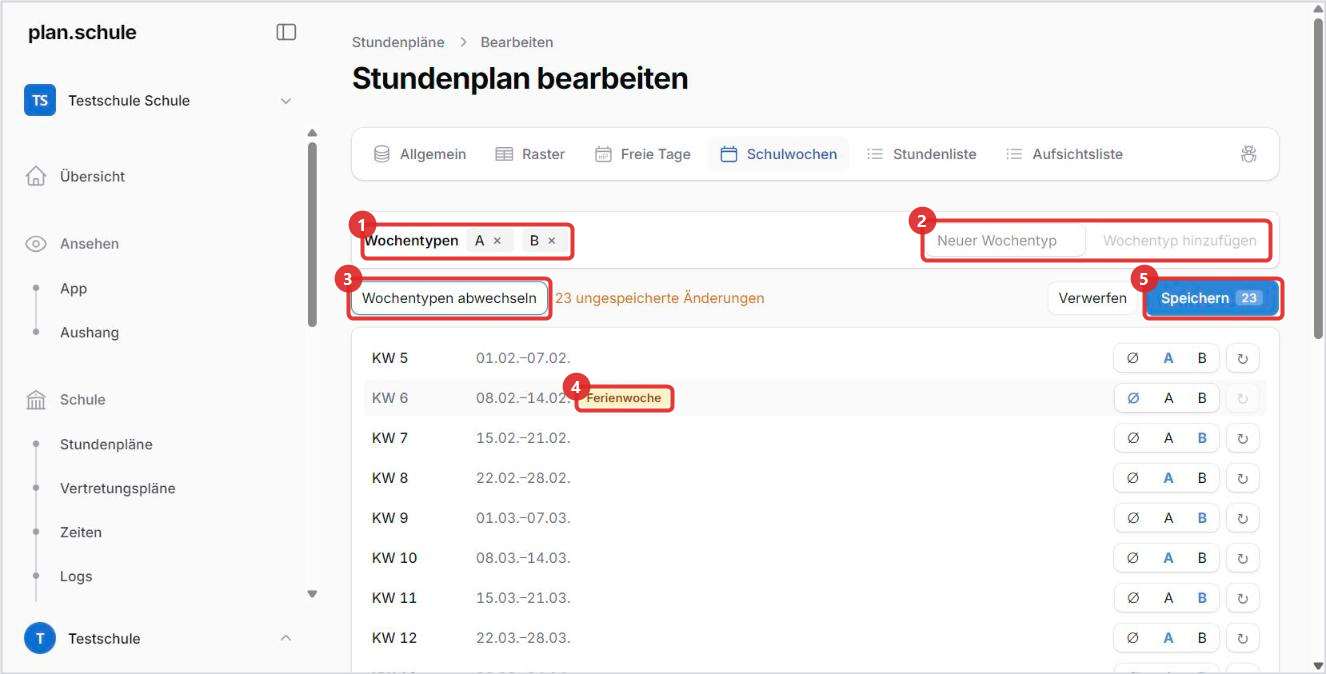Go to Stundenpläne breadcrumb link

pyautogui.click(x=398, y=42)
